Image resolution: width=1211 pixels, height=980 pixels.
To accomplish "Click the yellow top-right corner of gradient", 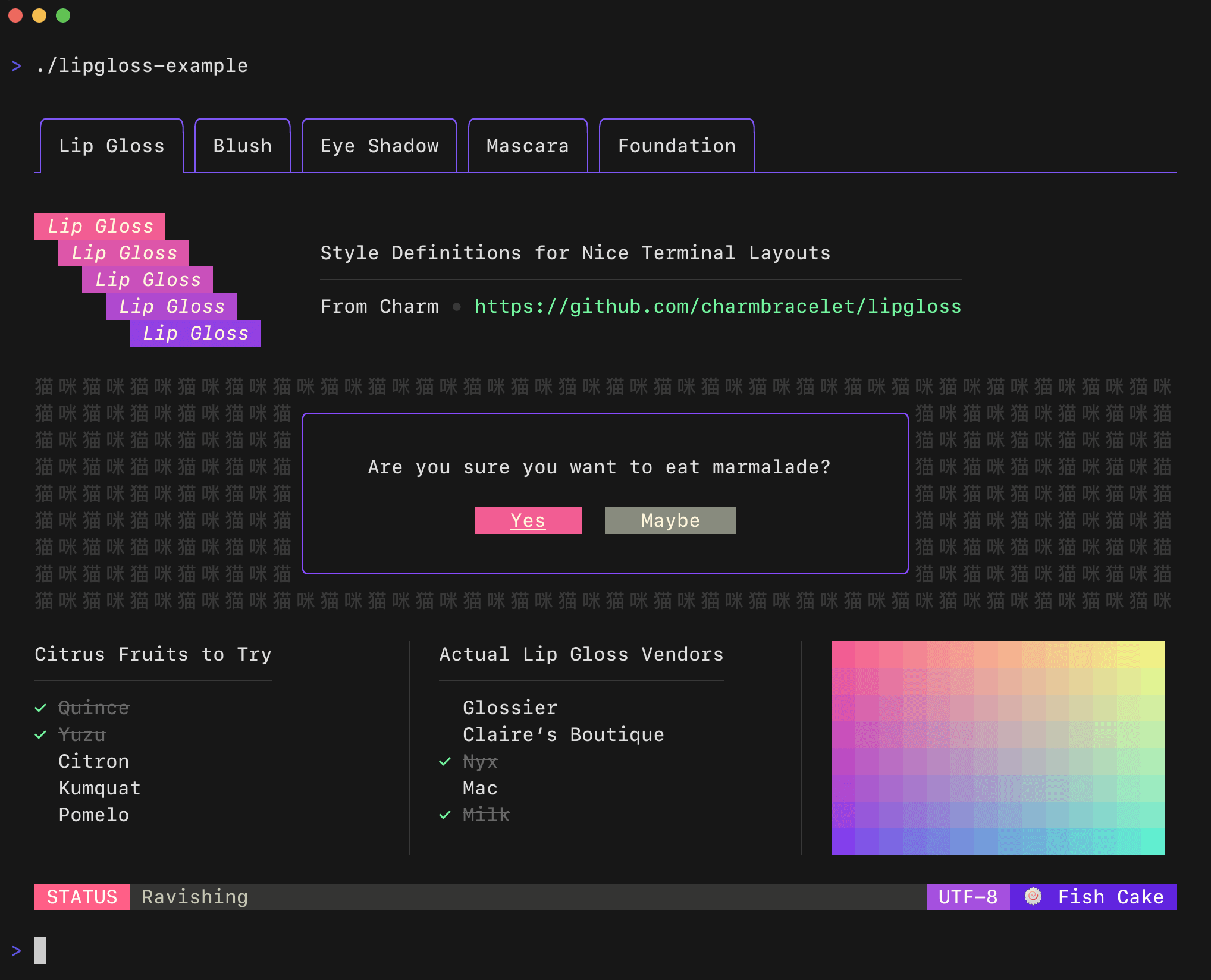I will pyautogui.click(x=1152, y=654).
